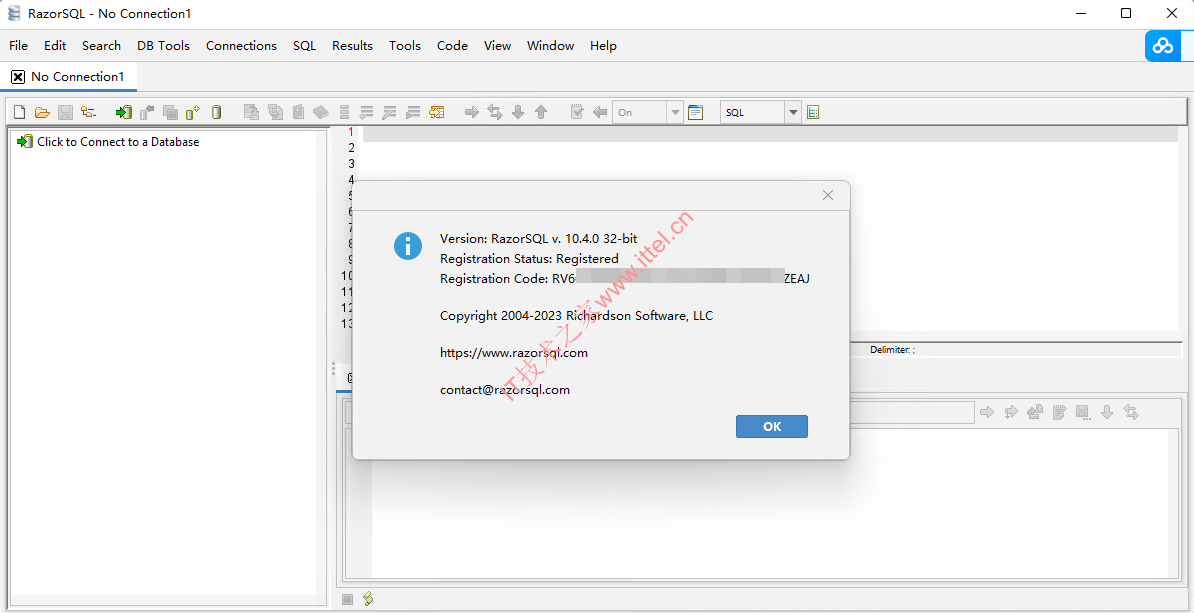
Task: Click the notepad icon in results toolbar
Action: pos(1058,412)
